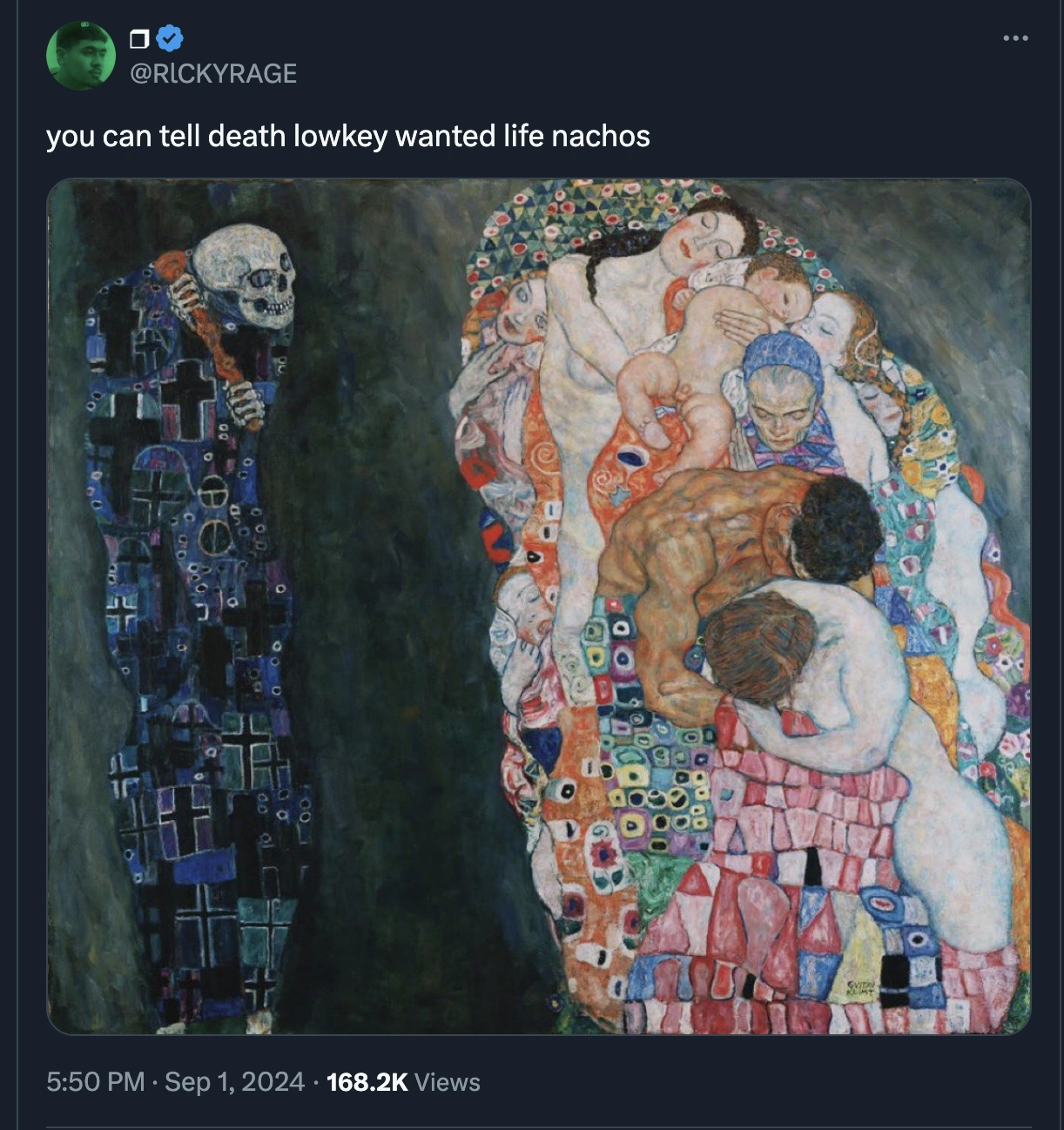Click the Sep 1, 2024 date
1064x1130 pixels.
(x=234, y=1082)
